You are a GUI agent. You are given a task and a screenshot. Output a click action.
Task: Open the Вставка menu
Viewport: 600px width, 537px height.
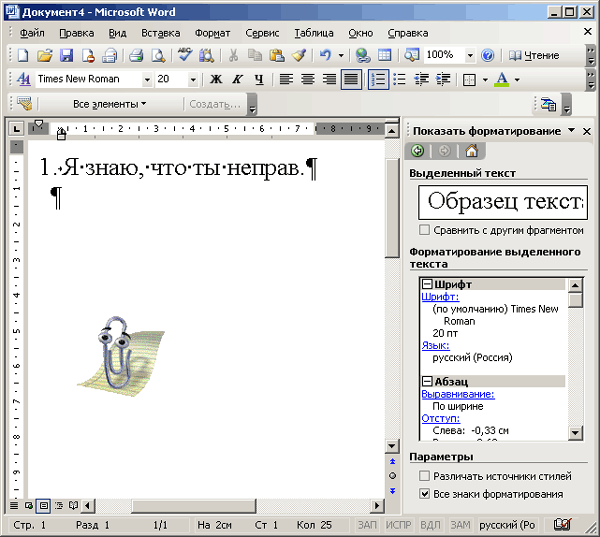click(161, 33)
